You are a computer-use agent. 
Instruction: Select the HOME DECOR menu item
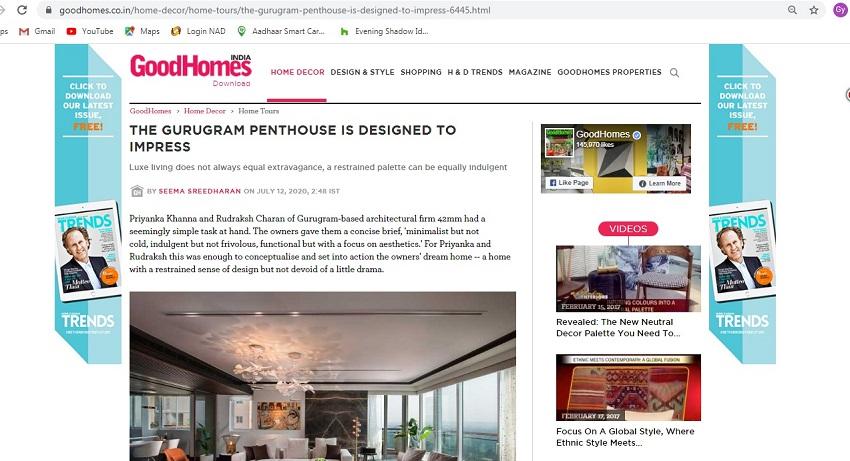(x=298, y=72)
